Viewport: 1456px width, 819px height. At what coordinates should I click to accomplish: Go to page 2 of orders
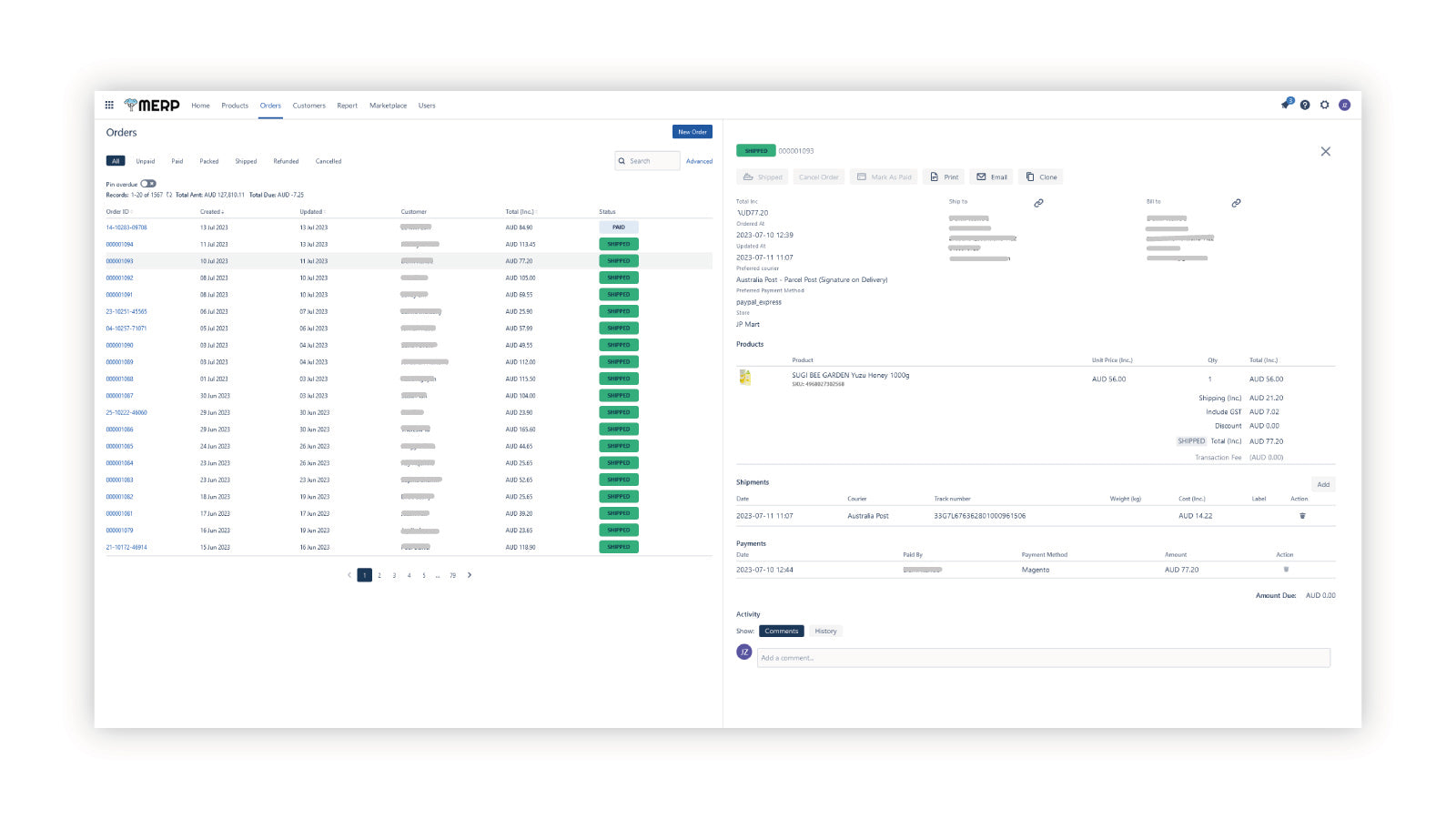point(379,575)
